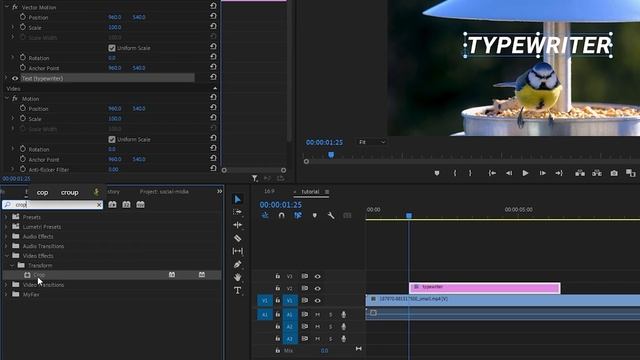Toggle Linked Selection in timeline

click(x=298, y=216)
